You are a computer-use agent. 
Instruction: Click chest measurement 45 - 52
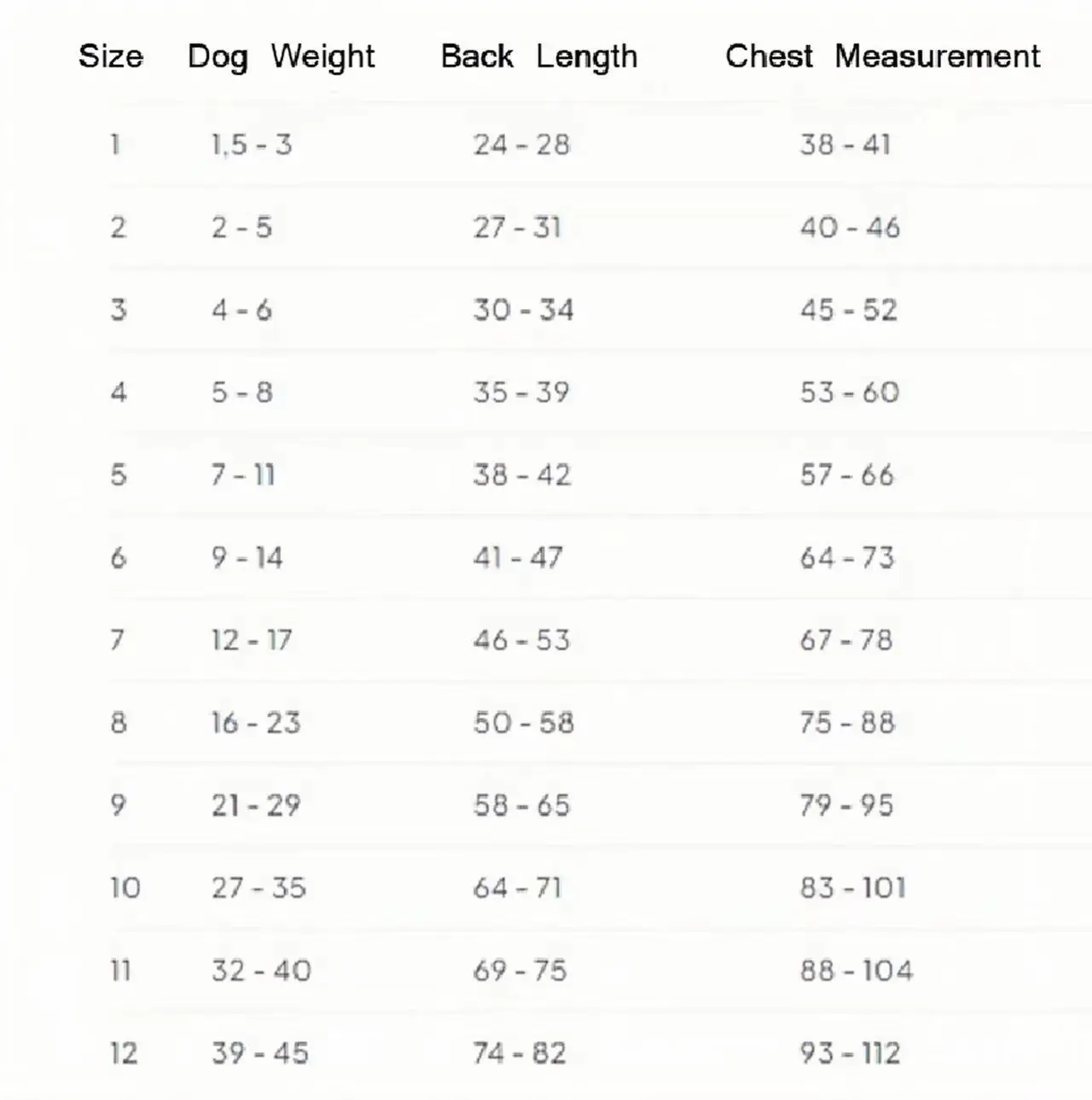pyautogui.click(x=849, y=310)
